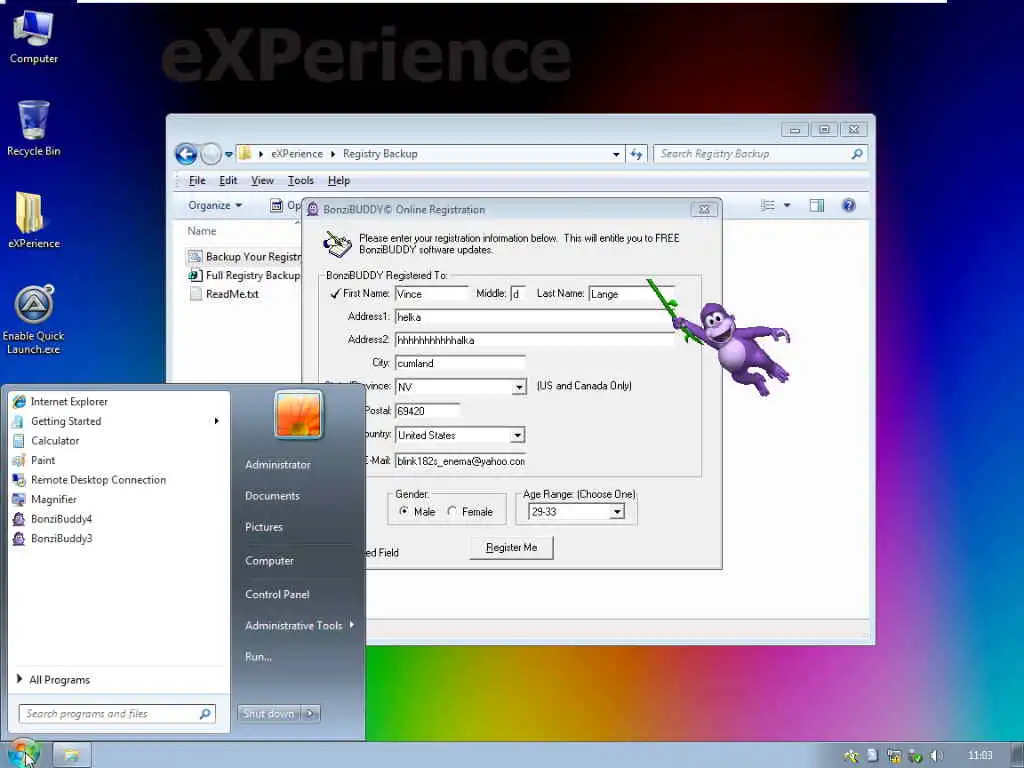Image resolution: width=1024 pixels, height=768 pixels.
Task: Open the Help menu
Action: [339, 180]
